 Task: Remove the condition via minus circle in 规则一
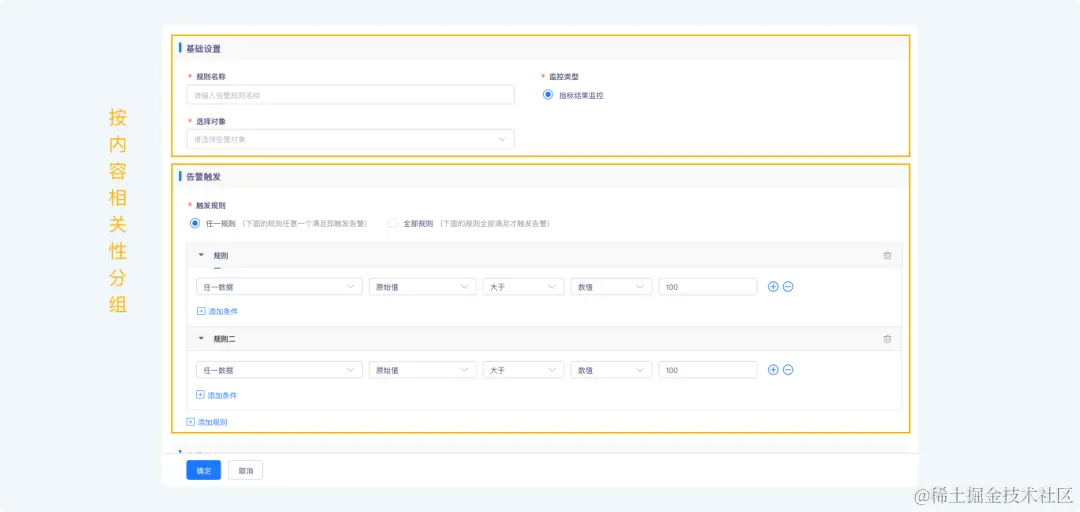(788, 287)
